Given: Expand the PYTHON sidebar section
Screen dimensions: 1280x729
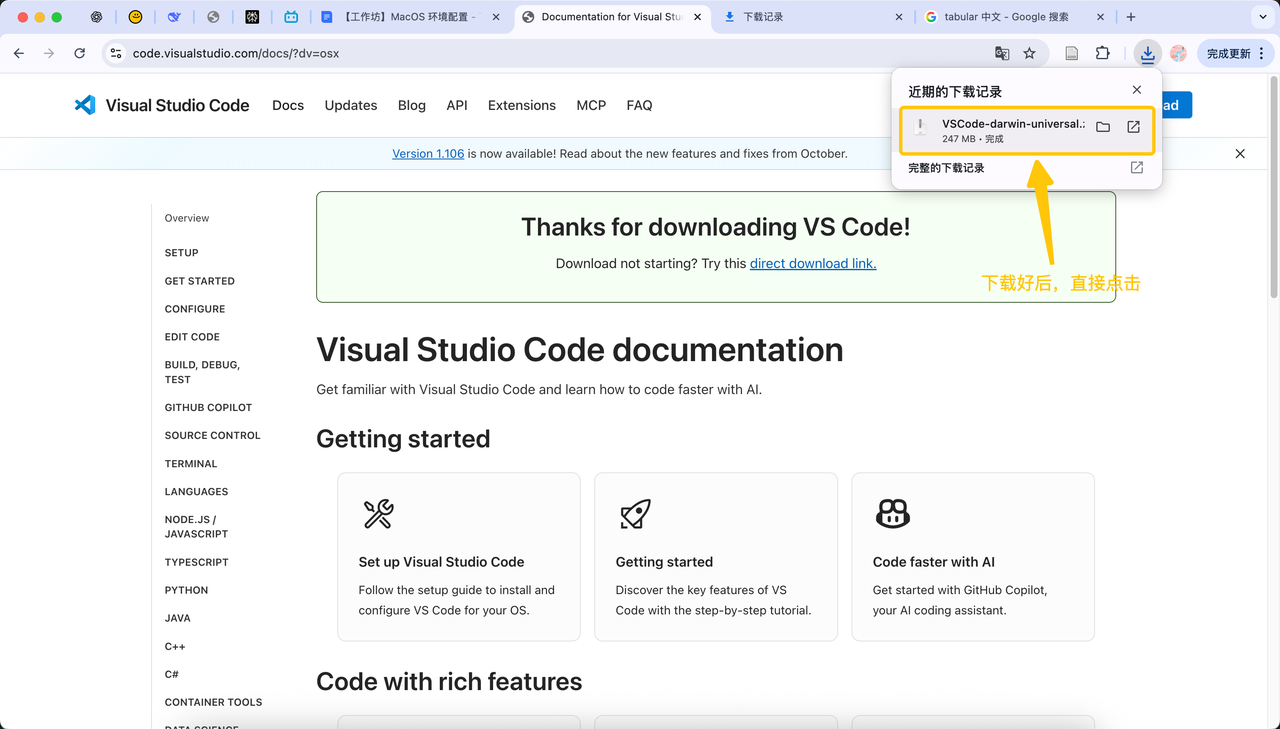Looking at the screenshot, I should (186, 590).
